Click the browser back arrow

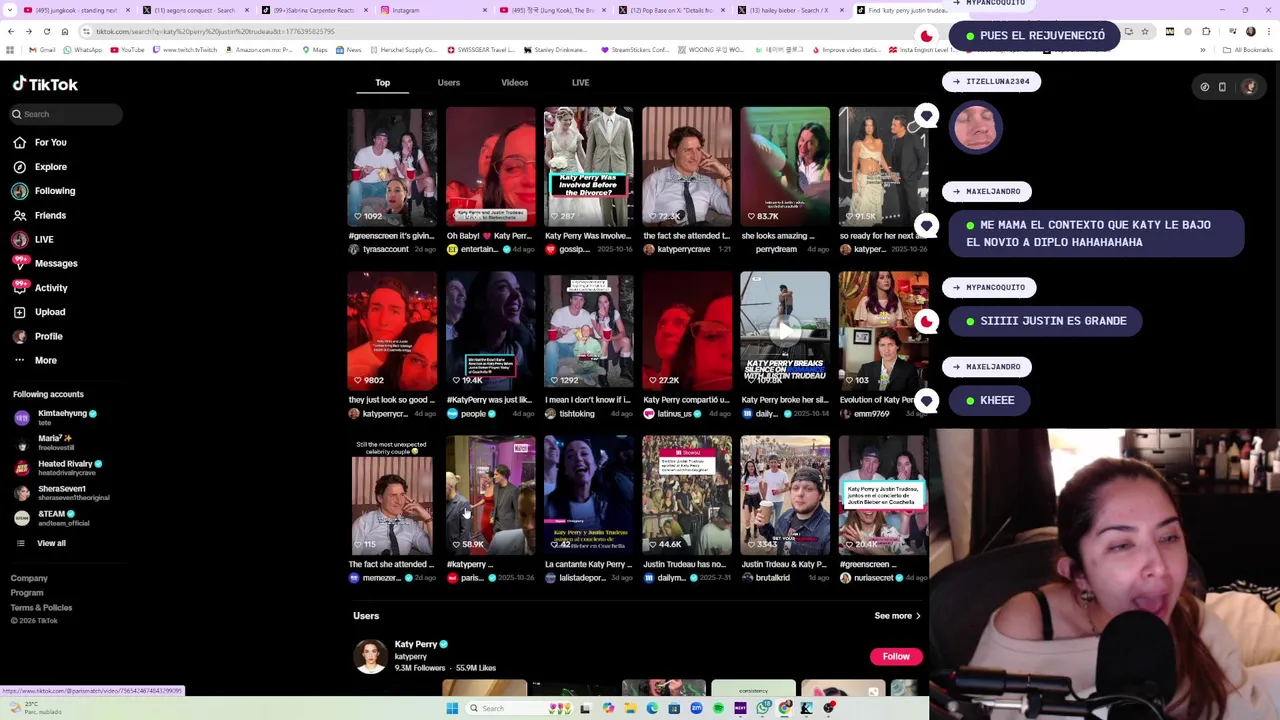pyautogui.click(x=10, y=31)
